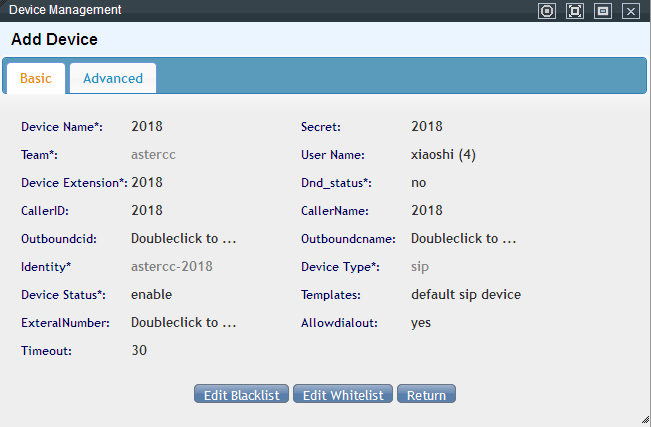Close the Device Management window
The image size is (651, 427).
pyautogui.click(x=631, y=11)
